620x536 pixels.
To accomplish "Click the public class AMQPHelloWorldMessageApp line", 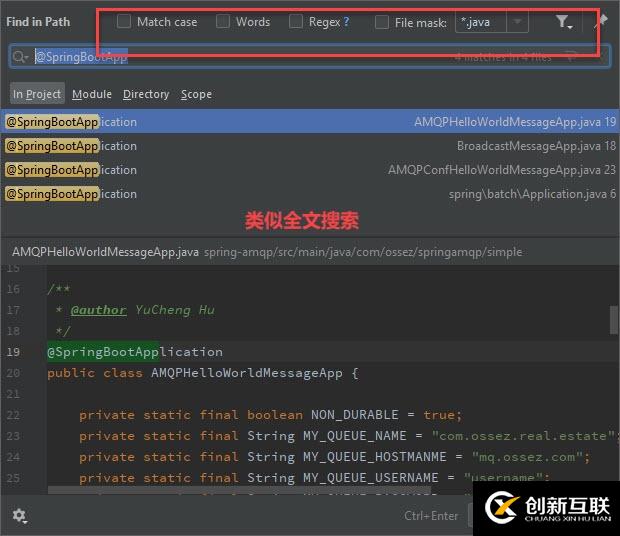I will [x=203, y=373].
